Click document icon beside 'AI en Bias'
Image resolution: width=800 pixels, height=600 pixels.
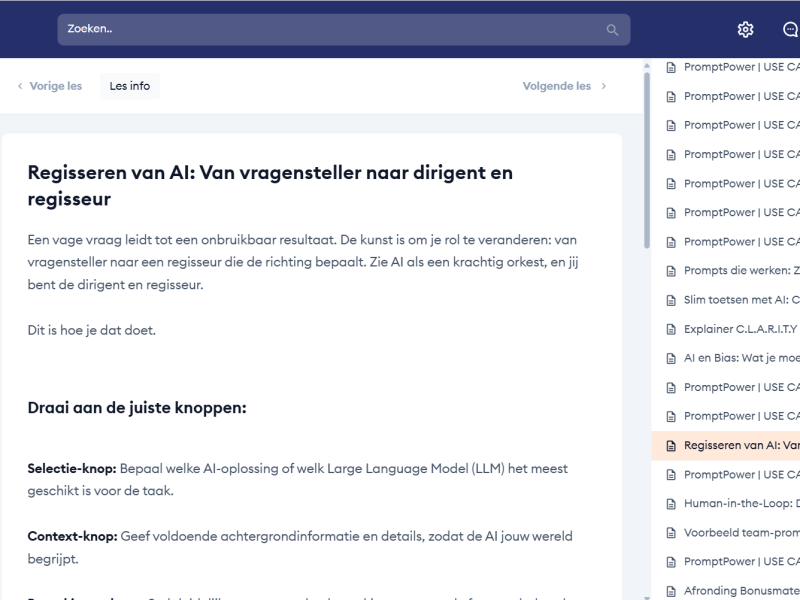click(672, 358)
